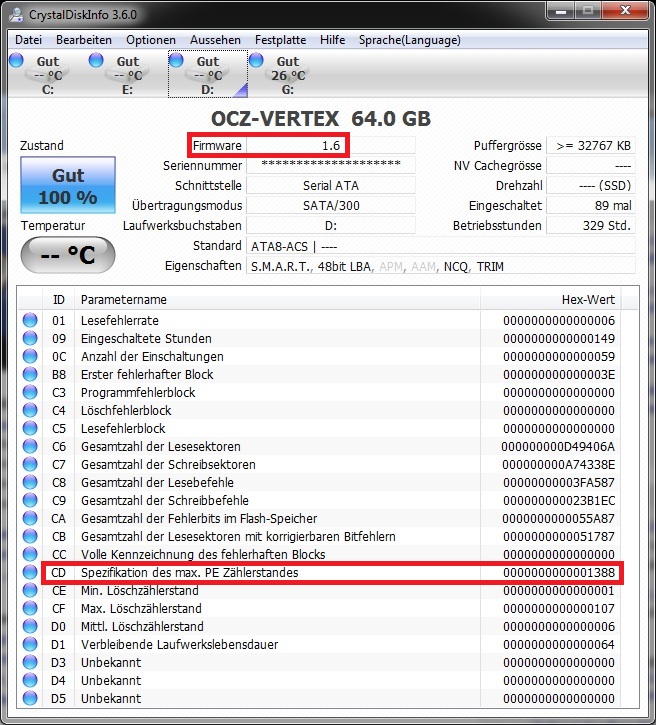Select the OCZ-VERTEX 64.0 GB title
The height and width of the screenshot is (725, 656).
pyautogui.click(x=321, y=119)
